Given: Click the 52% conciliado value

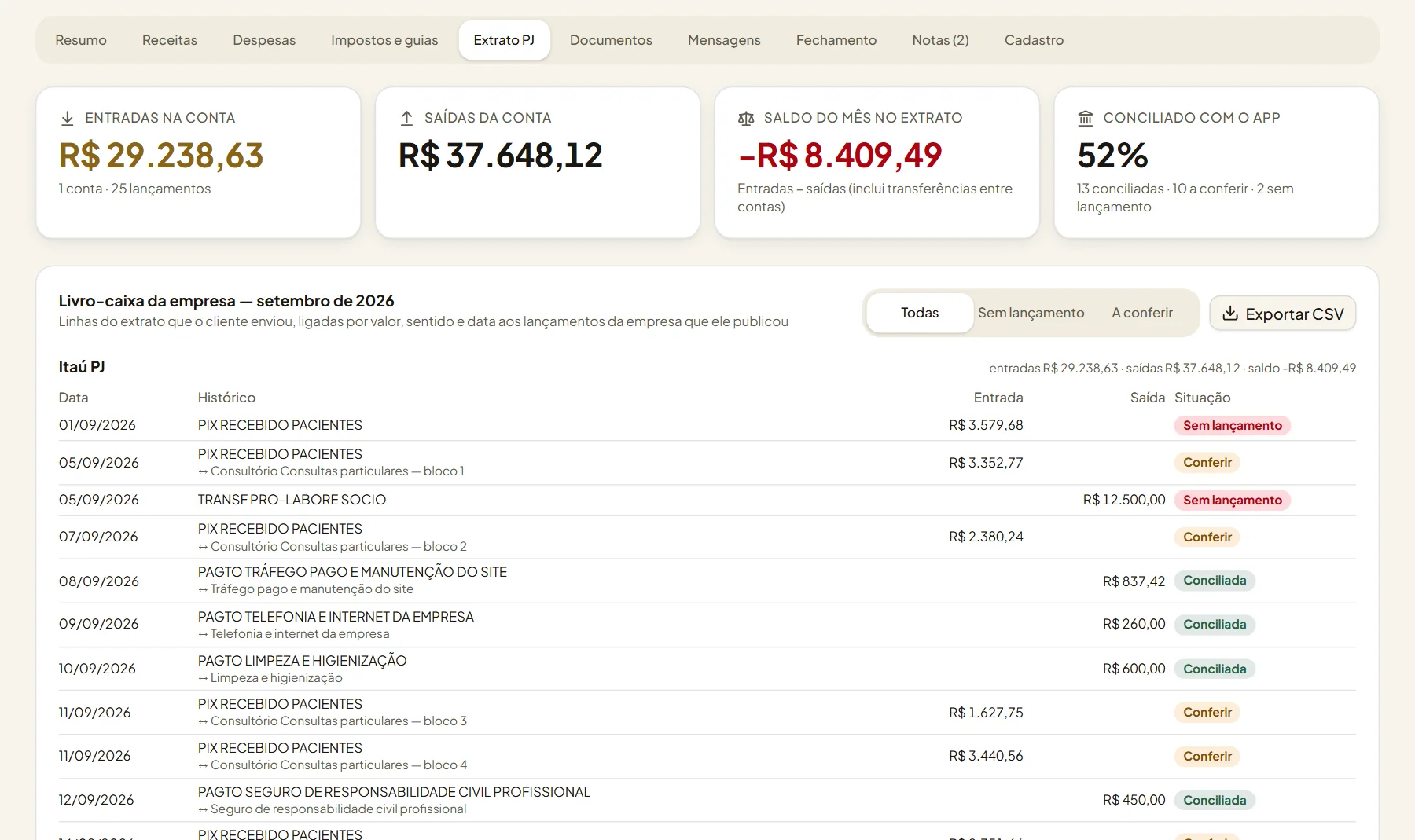Looking at the screenshot, I should click(1112, 156).
